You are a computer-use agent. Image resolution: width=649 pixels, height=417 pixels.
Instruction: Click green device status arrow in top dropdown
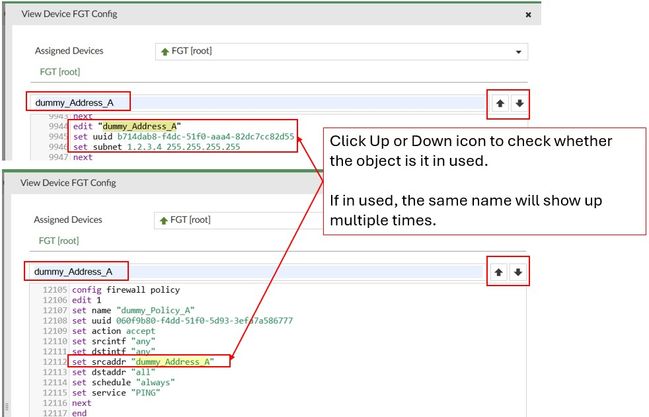[x=165, y=51]
